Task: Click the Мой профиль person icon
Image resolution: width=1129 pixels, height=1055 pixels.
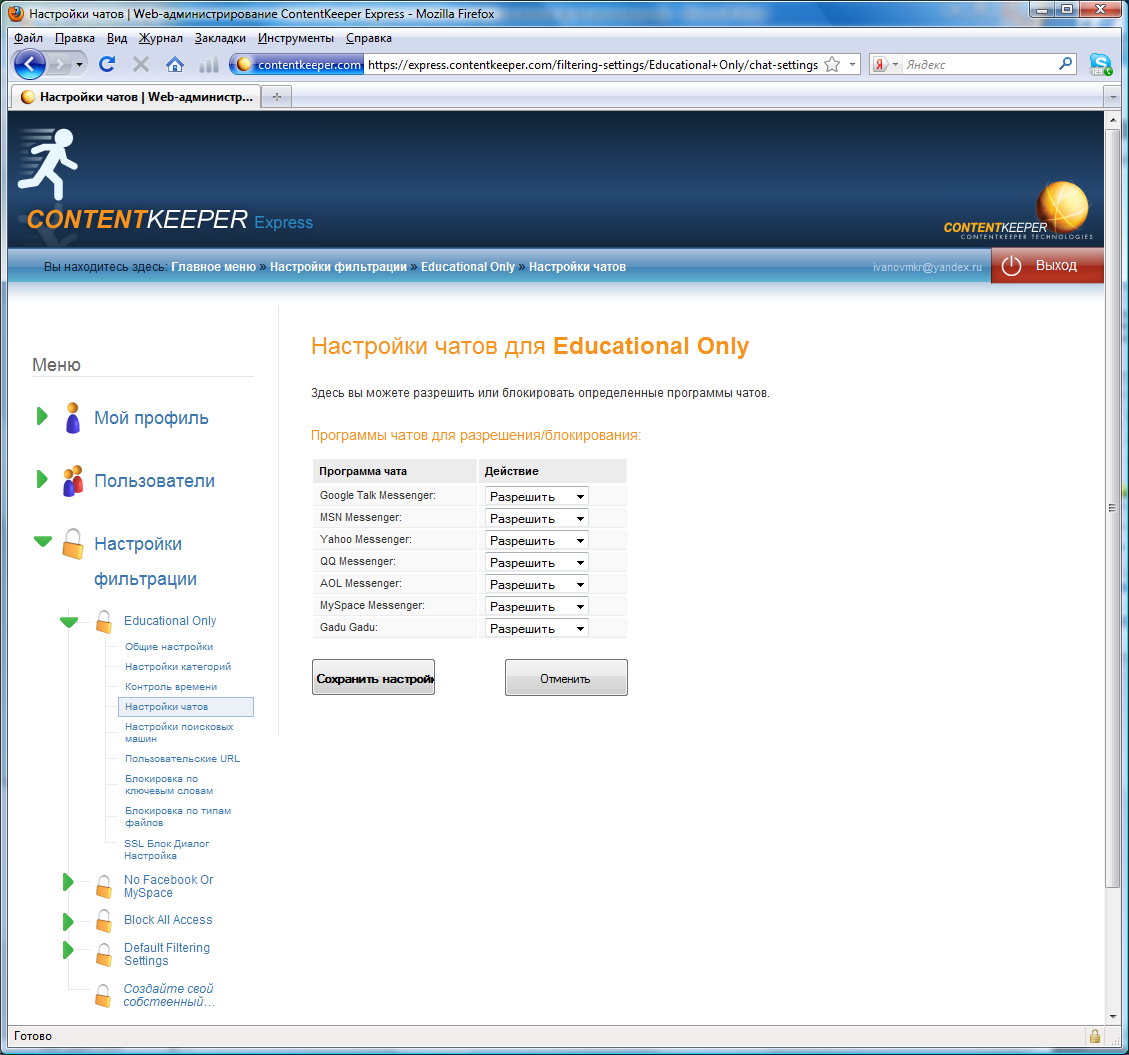Action: coord(73,418)
